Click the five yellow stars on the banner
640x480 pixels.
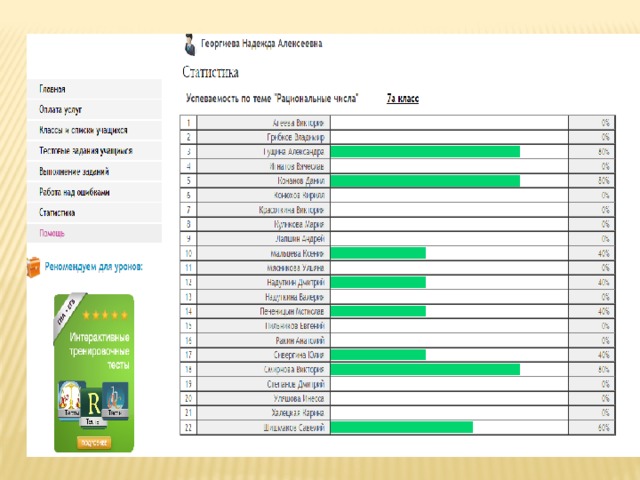coord(105,315)
